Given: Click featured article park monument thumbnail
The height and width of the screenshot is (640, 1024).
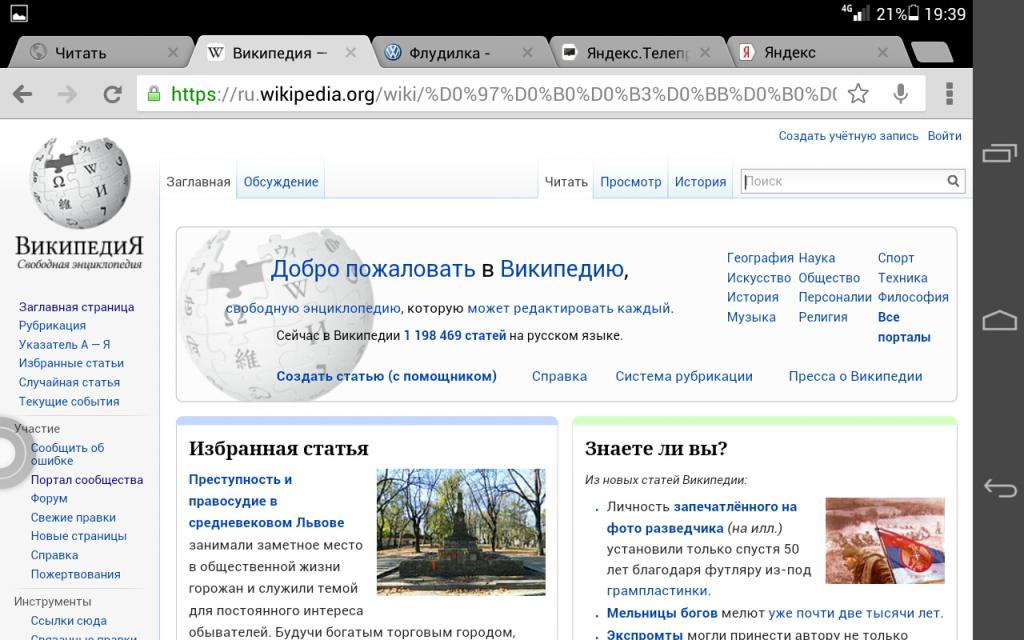Looking at the screenshot, I should pyautogui.click(x=461, y=532).
